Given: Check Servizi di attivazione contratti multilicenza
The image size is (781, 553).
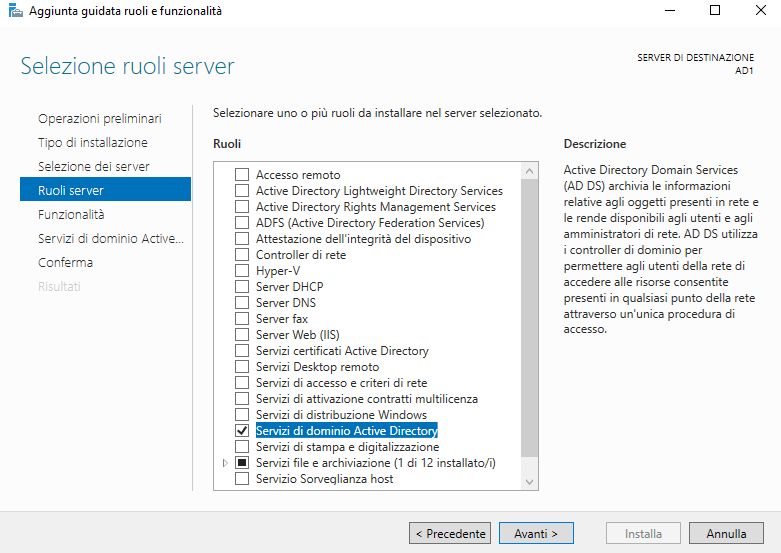Looking at the screenshot, I should (242, 399).
